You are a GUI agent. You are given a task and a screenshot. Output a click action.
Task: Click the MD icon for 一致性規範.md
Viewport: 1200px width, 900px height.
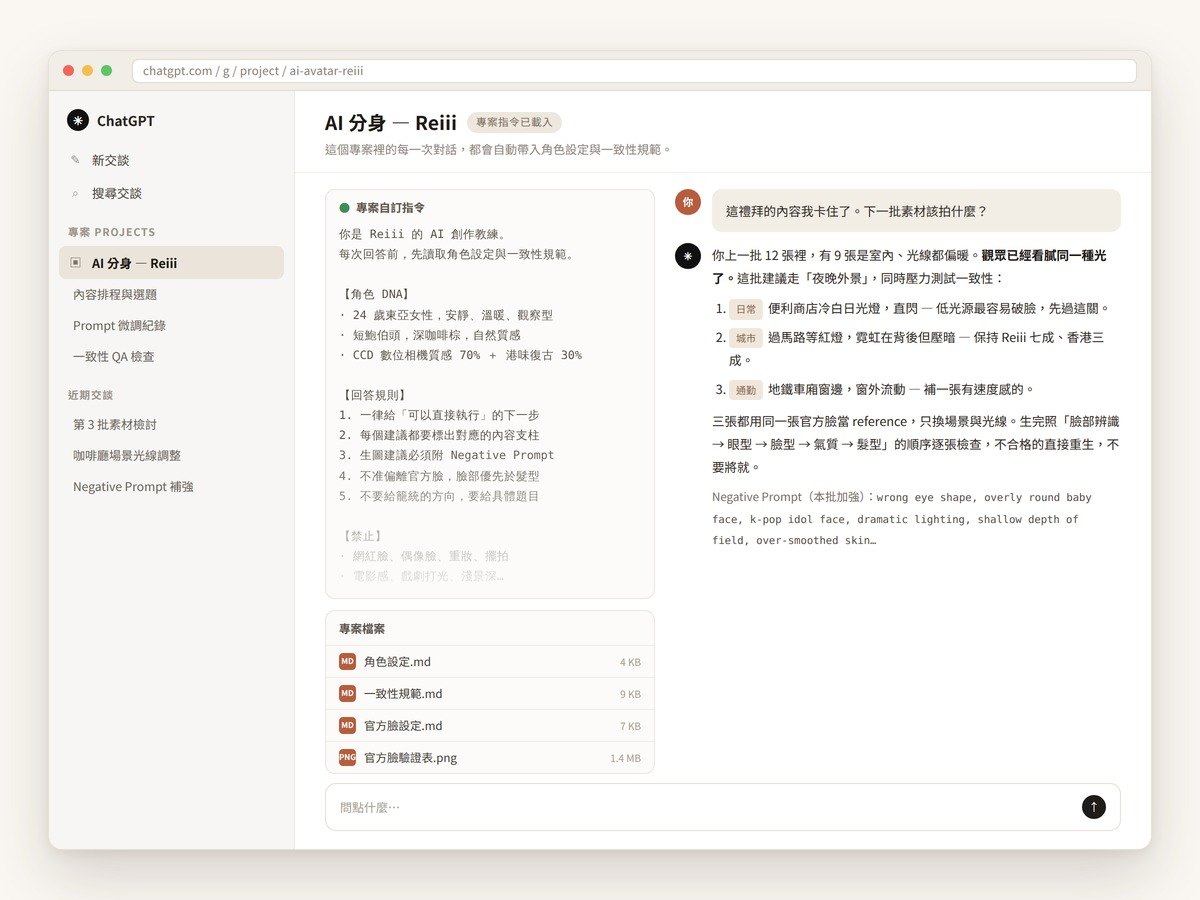(x=347, y=693)
